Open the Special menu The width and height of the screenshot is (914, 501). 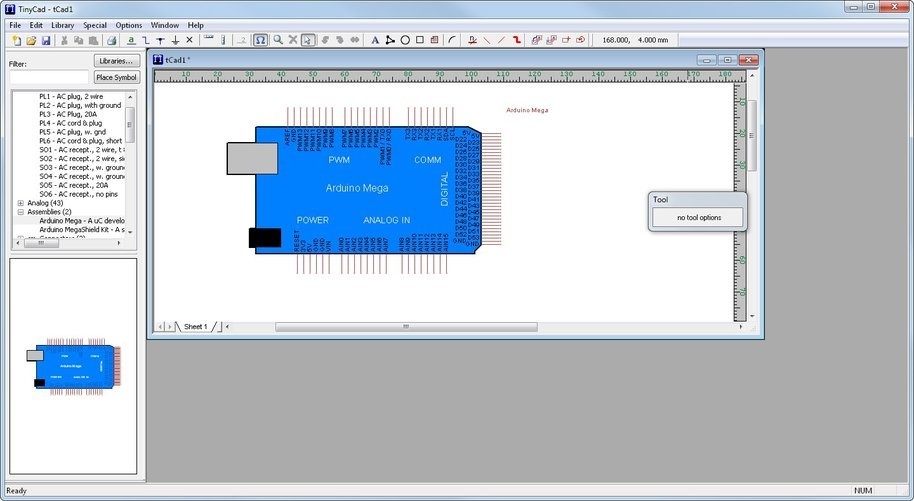click(x=94, y=25)
